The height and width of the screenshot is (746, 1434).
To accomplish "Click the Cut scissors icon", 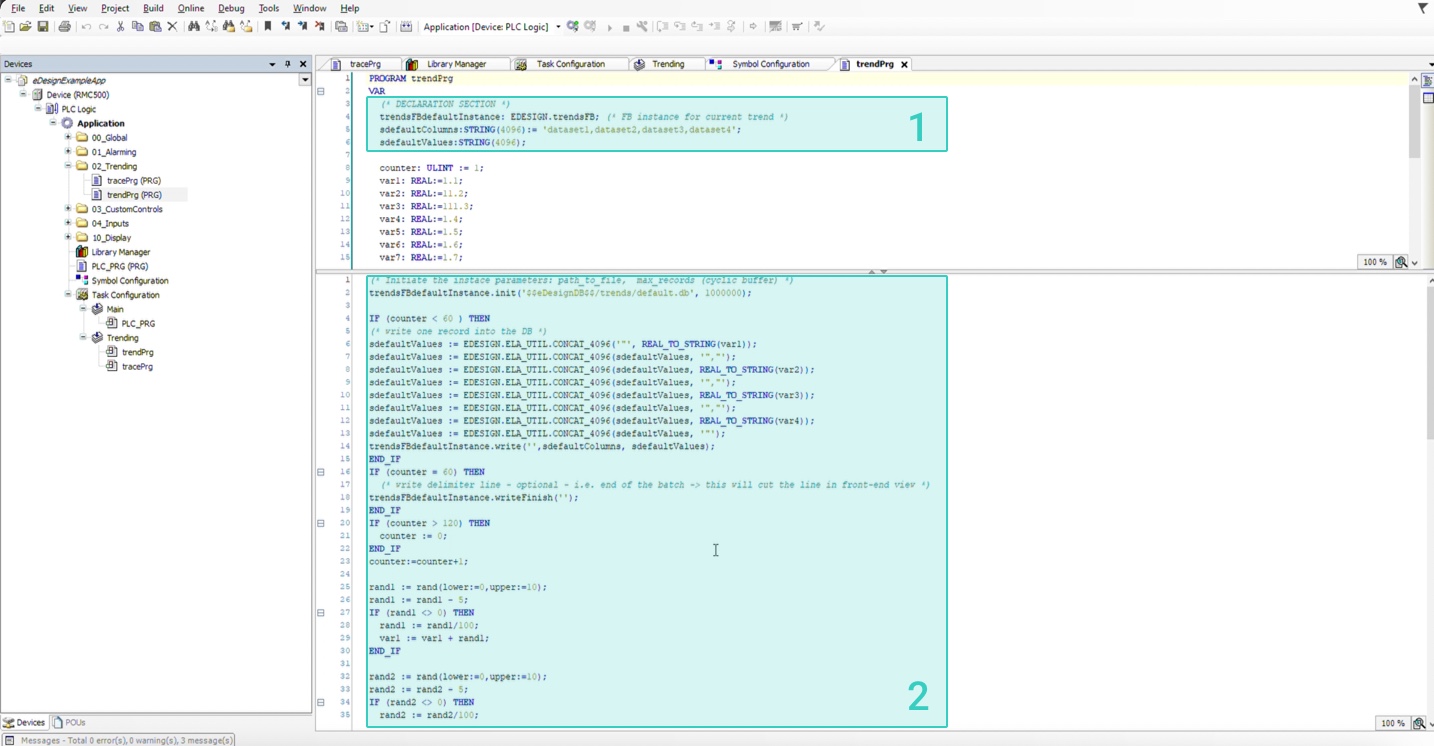I will [120, 27].
